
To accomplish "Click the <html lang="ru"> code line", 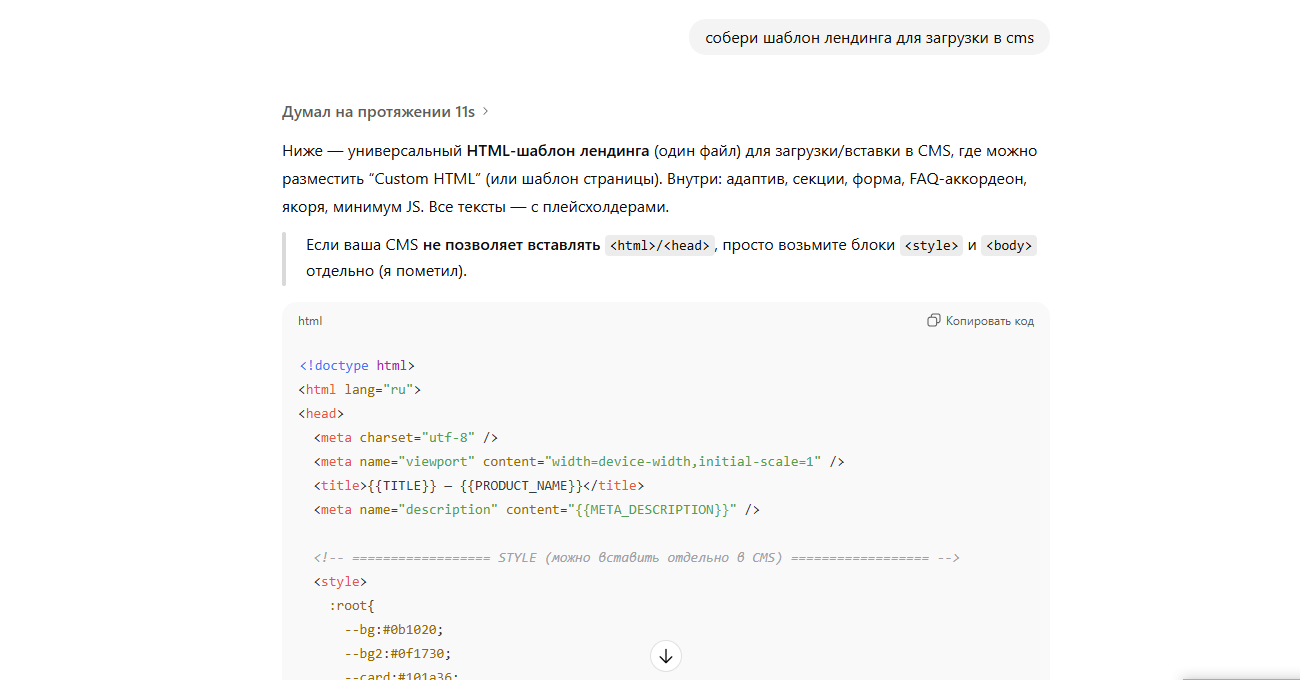I will coord(360,390).
